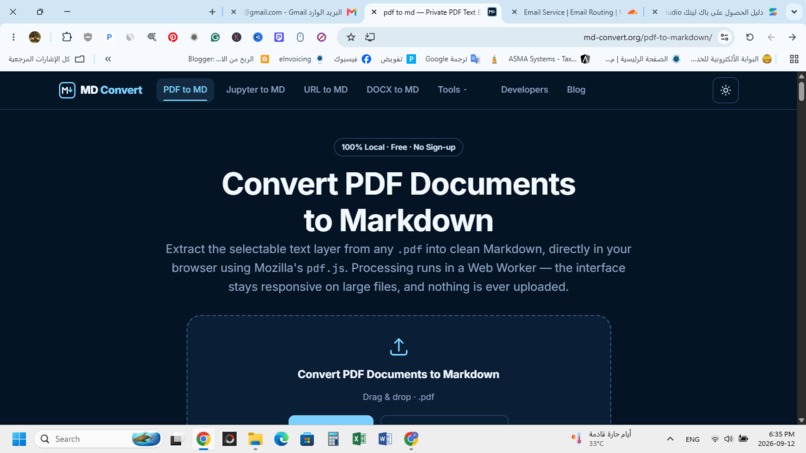Go forward with the browser arrow
The width and height of the screenshot is (806, 453).
[x=792, y=37]
